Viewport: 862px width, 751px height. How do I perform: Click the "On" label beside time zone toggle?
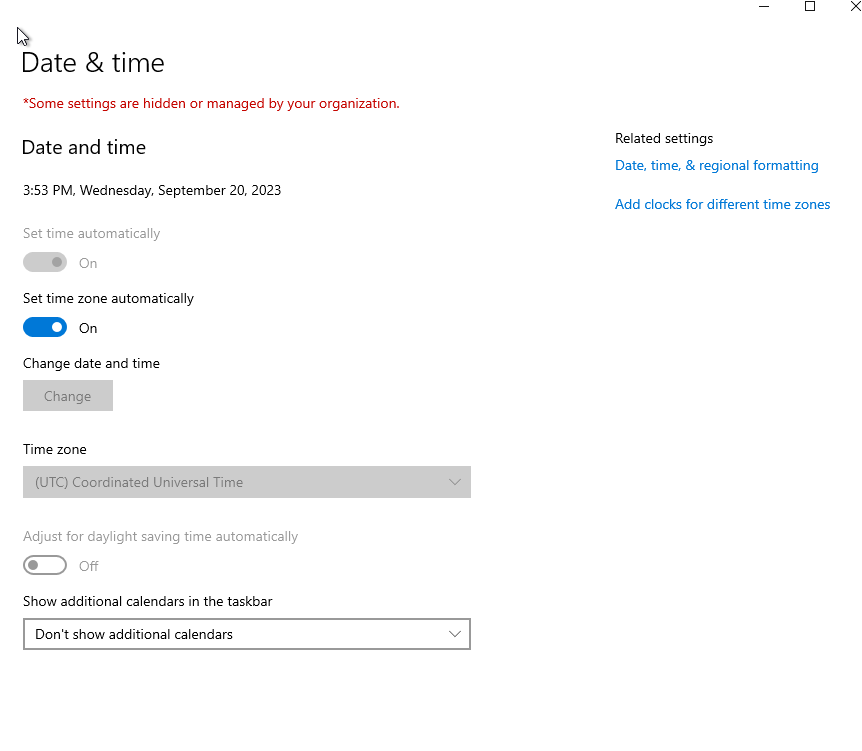[87, 327]
